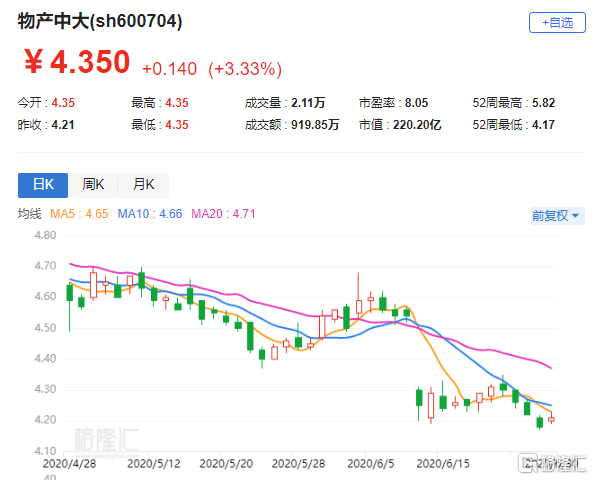The width and height of the screenshot is (593, 480).
Task: Click 今开 value 4.35
Action: click(63, 103)
